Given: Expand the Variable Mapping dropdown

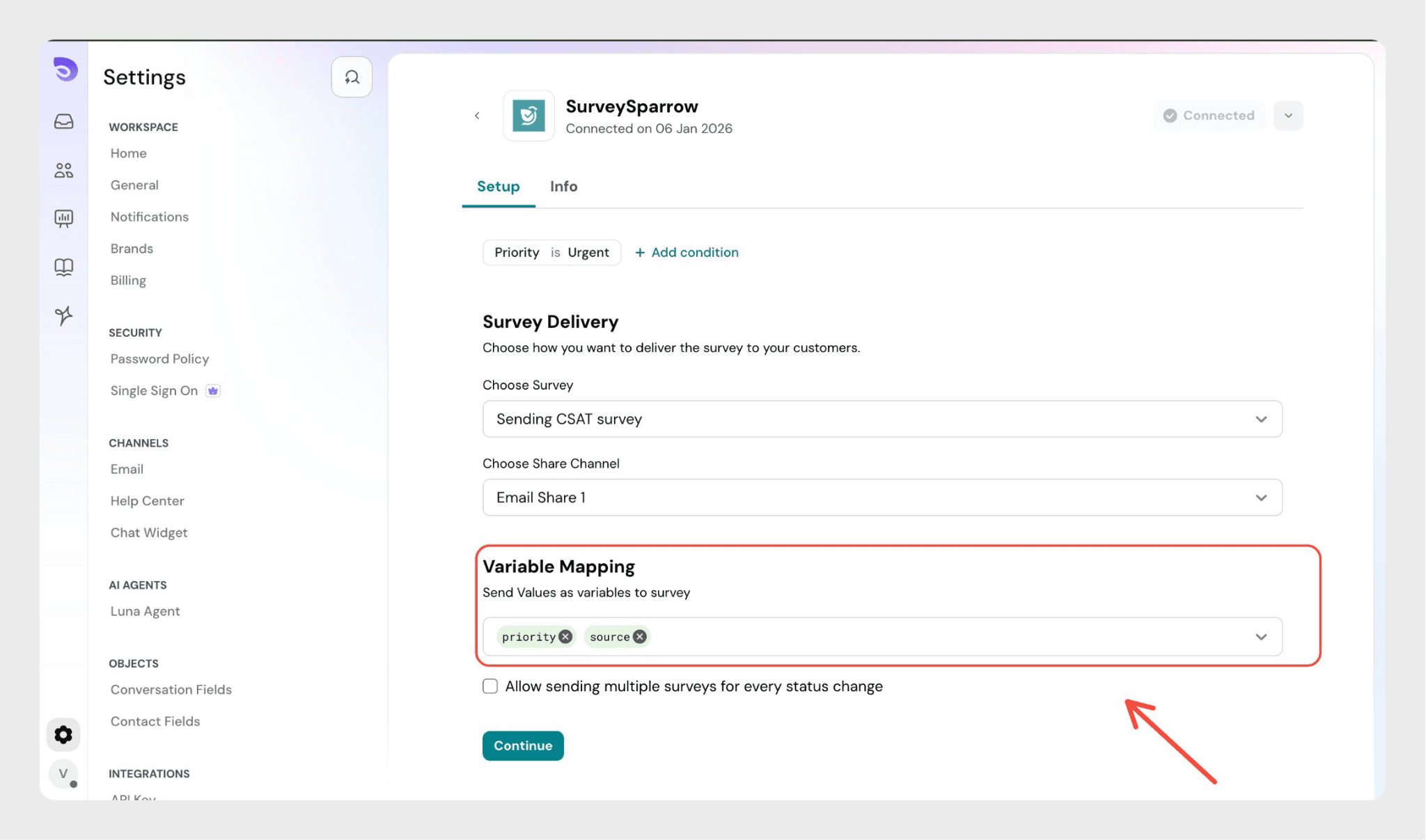Looking at the screenshot, I should click(1260, 637).
